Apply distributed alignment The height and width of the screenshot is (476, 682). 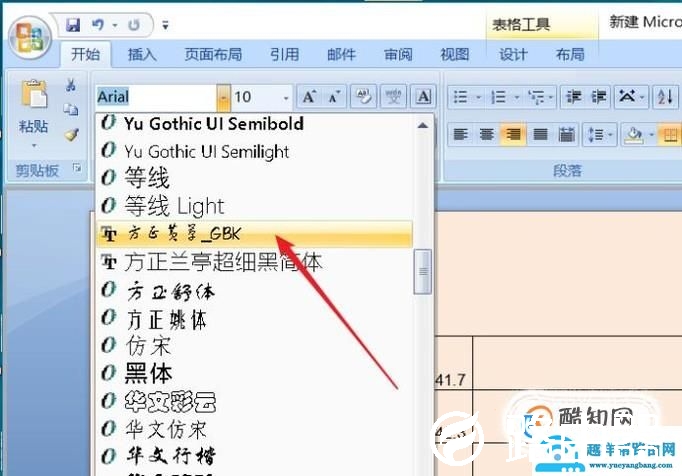[x=566, y=134]
